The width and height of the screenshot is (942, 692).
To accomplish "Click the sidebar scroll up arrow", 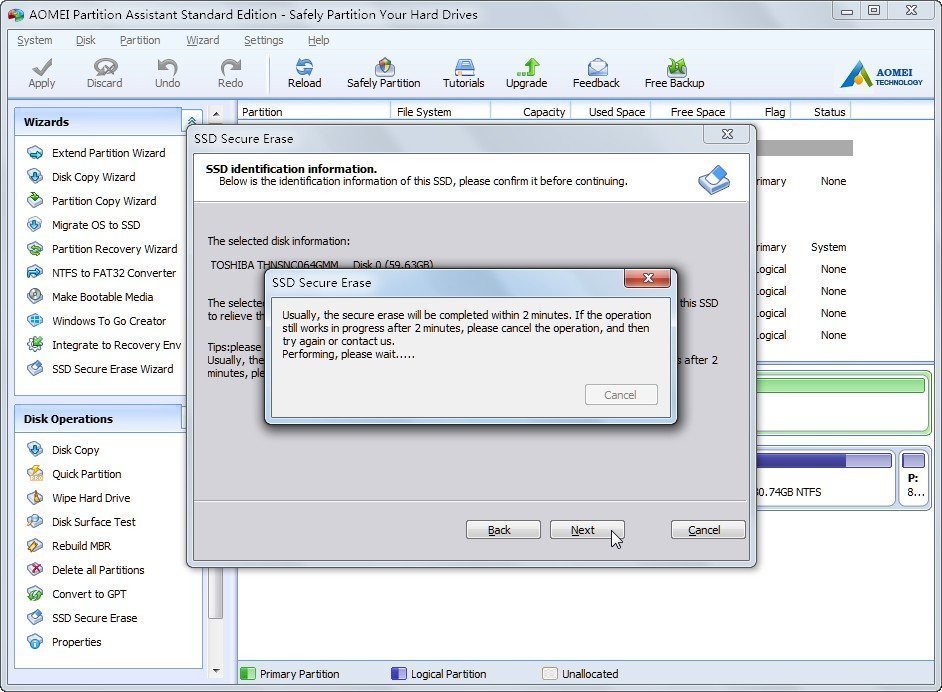I will [x=216, y=114].
